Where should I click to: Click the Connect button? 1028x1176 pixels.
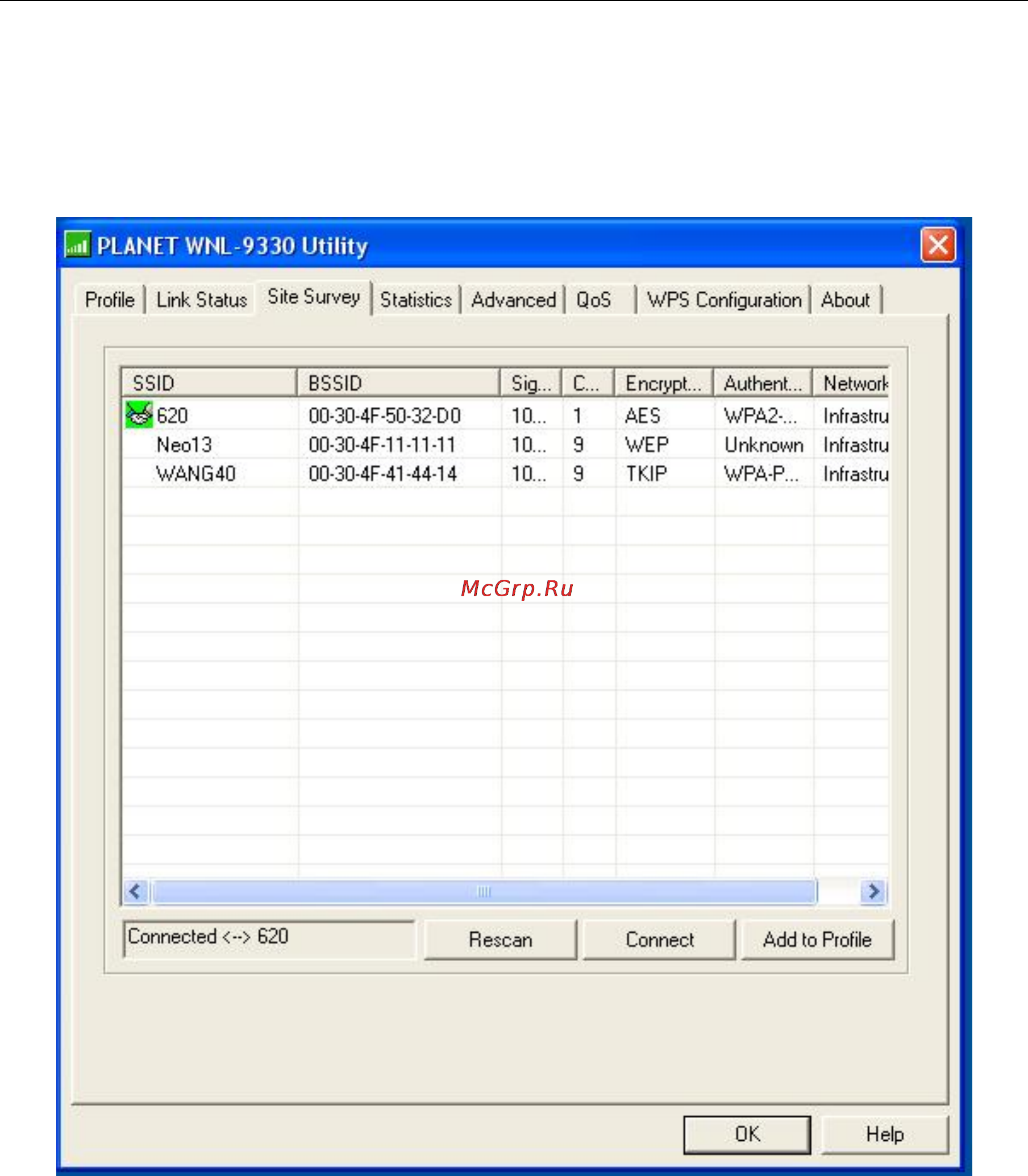point(659,939)
